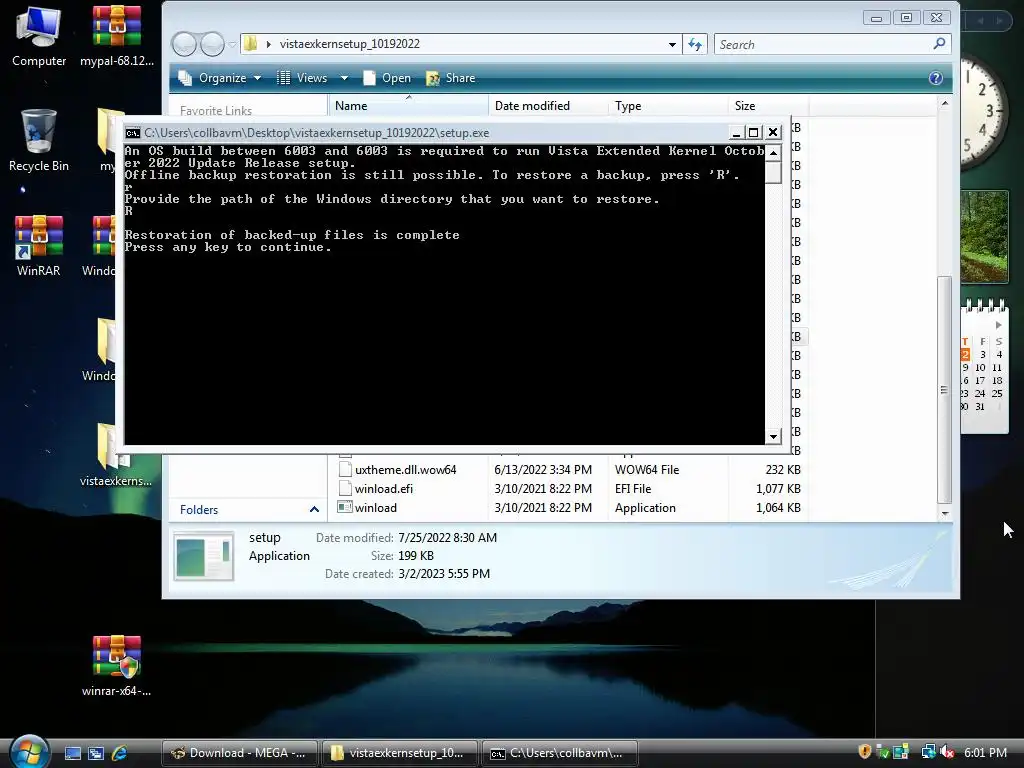Click the Explorer file list scroll up arrow

pos(944,103)
